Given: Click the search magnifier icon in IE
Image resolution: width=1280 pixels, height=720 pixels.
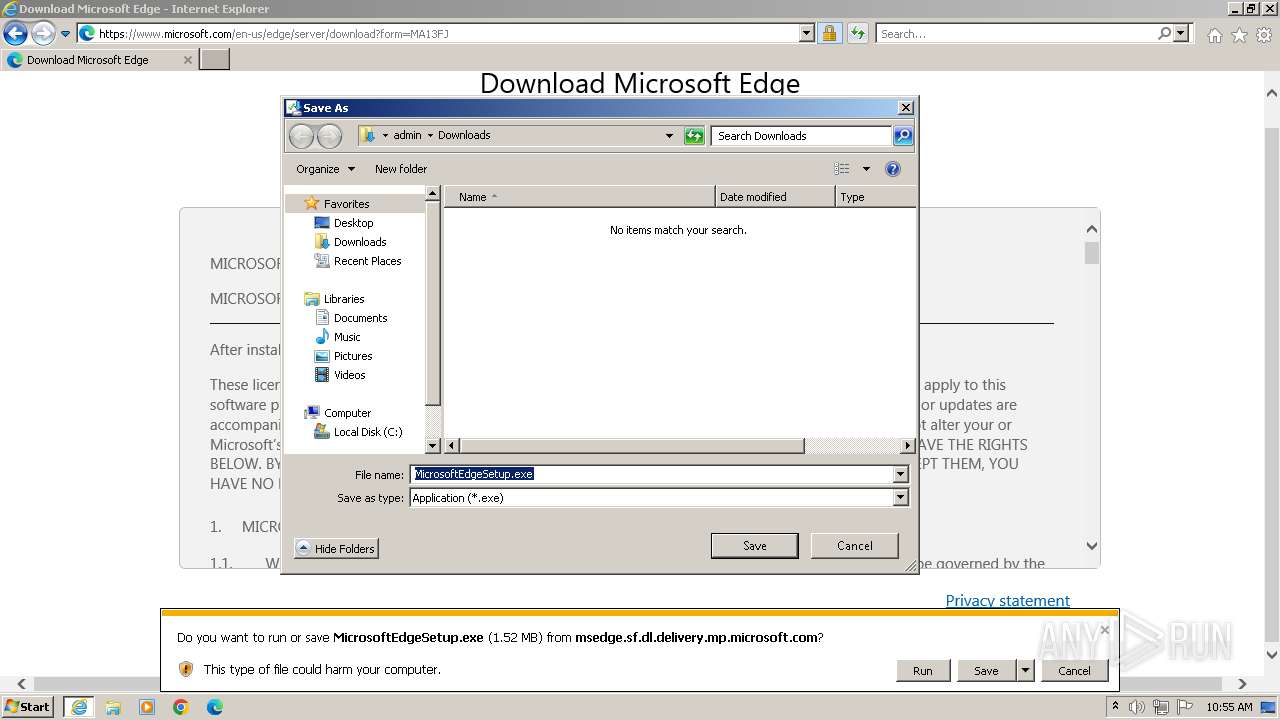Looking at the screenshot, I should 1164,33.
